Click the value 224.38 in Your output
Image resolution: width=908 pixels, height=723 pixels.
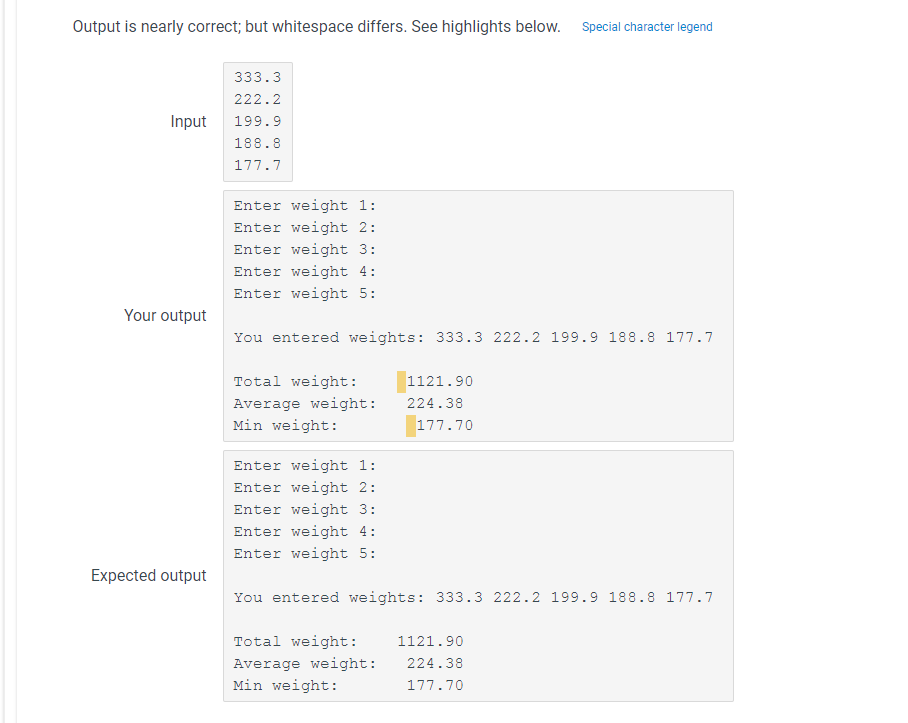pyautogui.click(x=434, y=403)
